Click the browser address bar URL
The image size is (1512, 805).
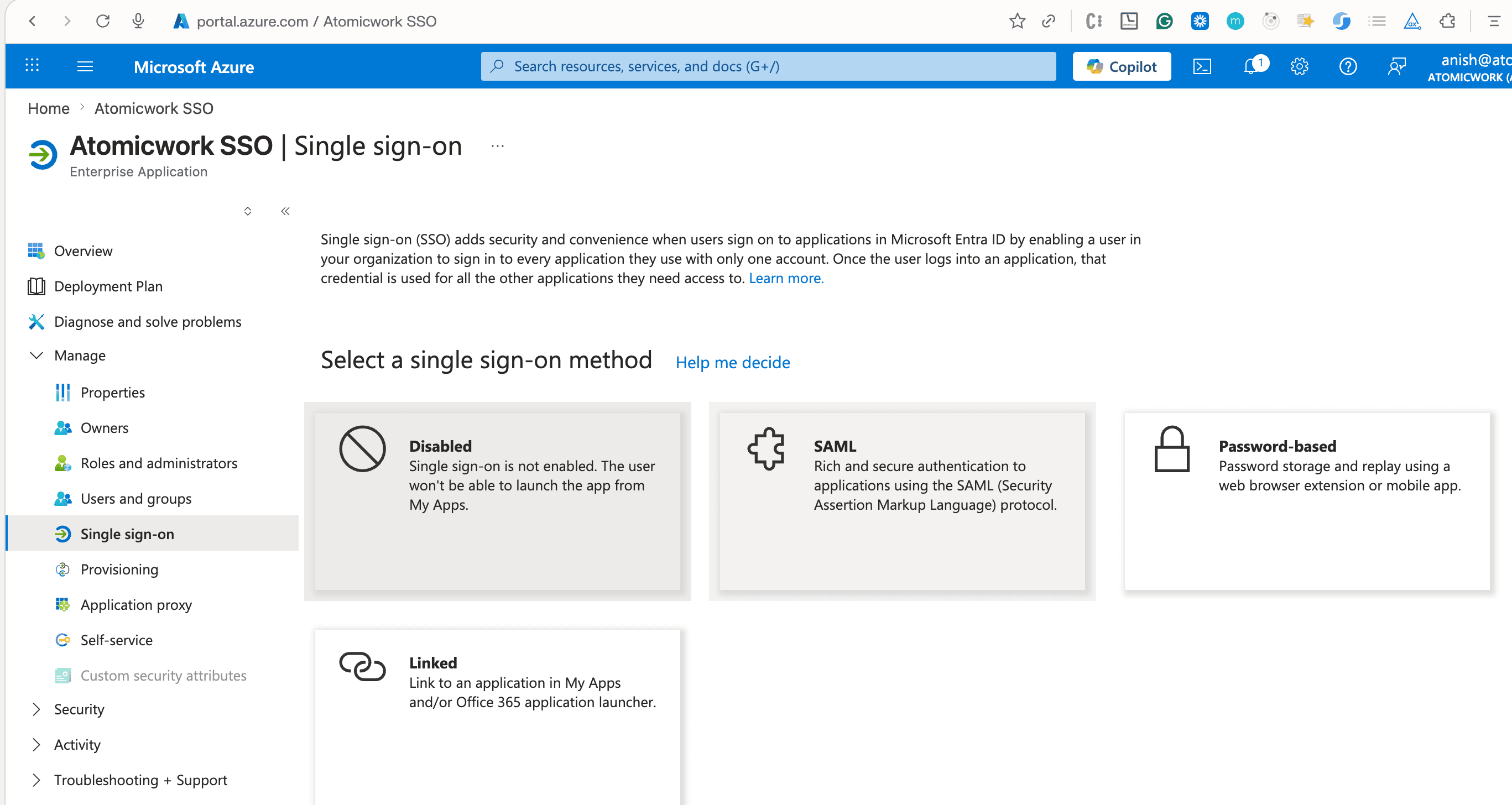click(316, 22)
